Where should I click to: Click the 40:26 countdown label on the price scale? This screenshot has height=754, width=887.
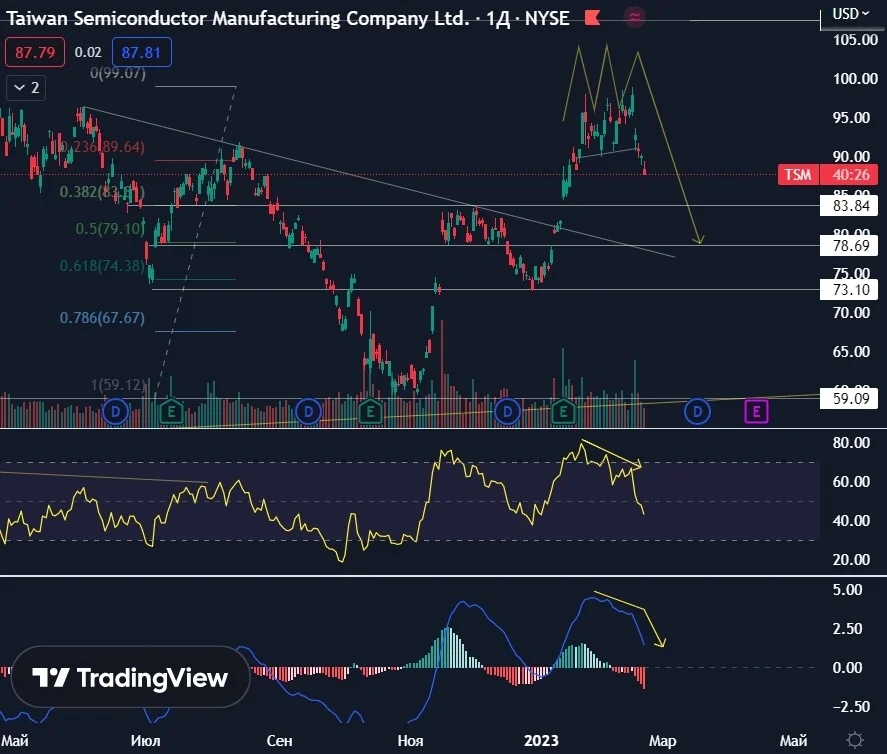[x=851, y=174]
